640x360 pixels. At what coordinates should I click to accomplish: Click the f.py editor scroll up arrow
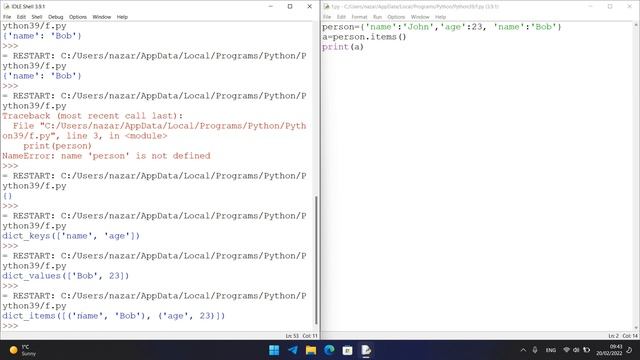pyautogui.click(x=636, y=25)
